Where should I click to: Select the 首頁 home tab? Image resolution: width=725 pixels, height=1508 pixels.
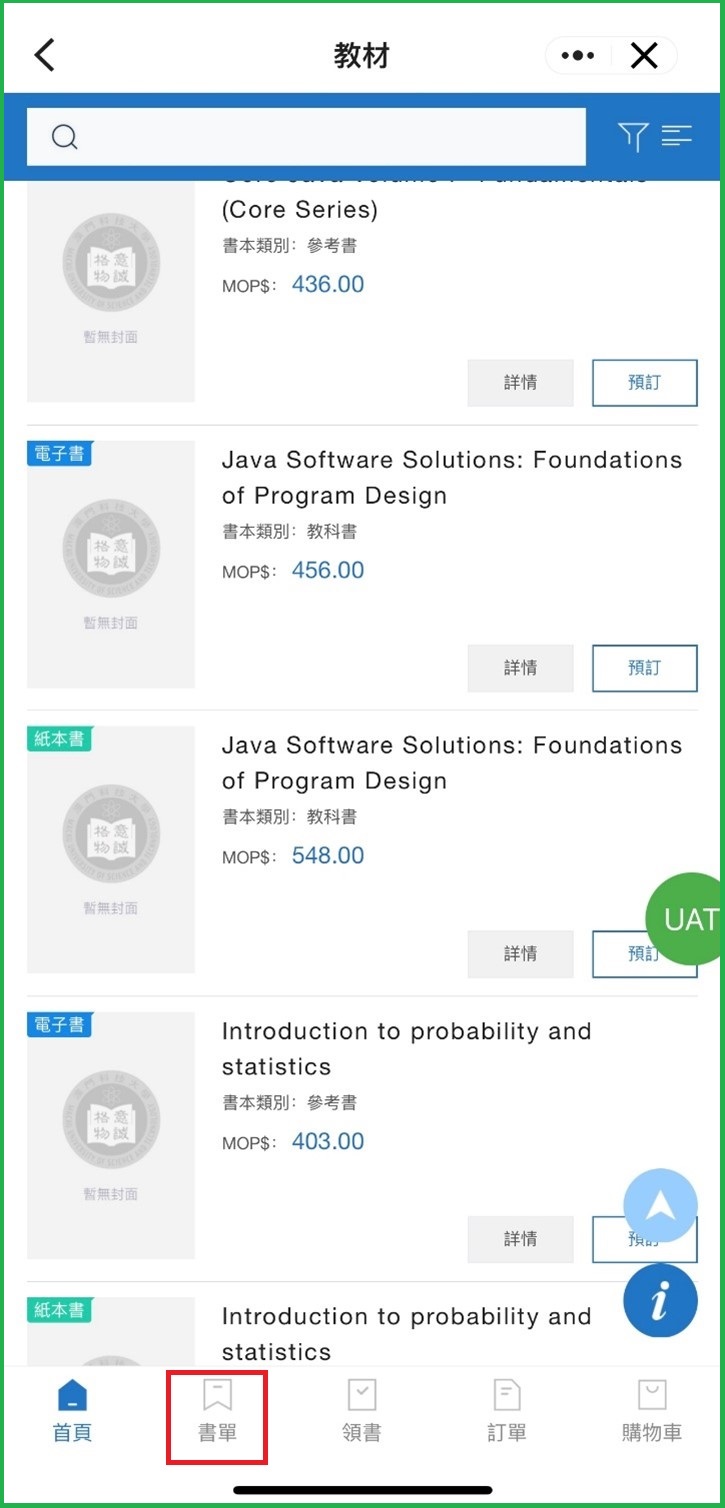[72, 1410]
